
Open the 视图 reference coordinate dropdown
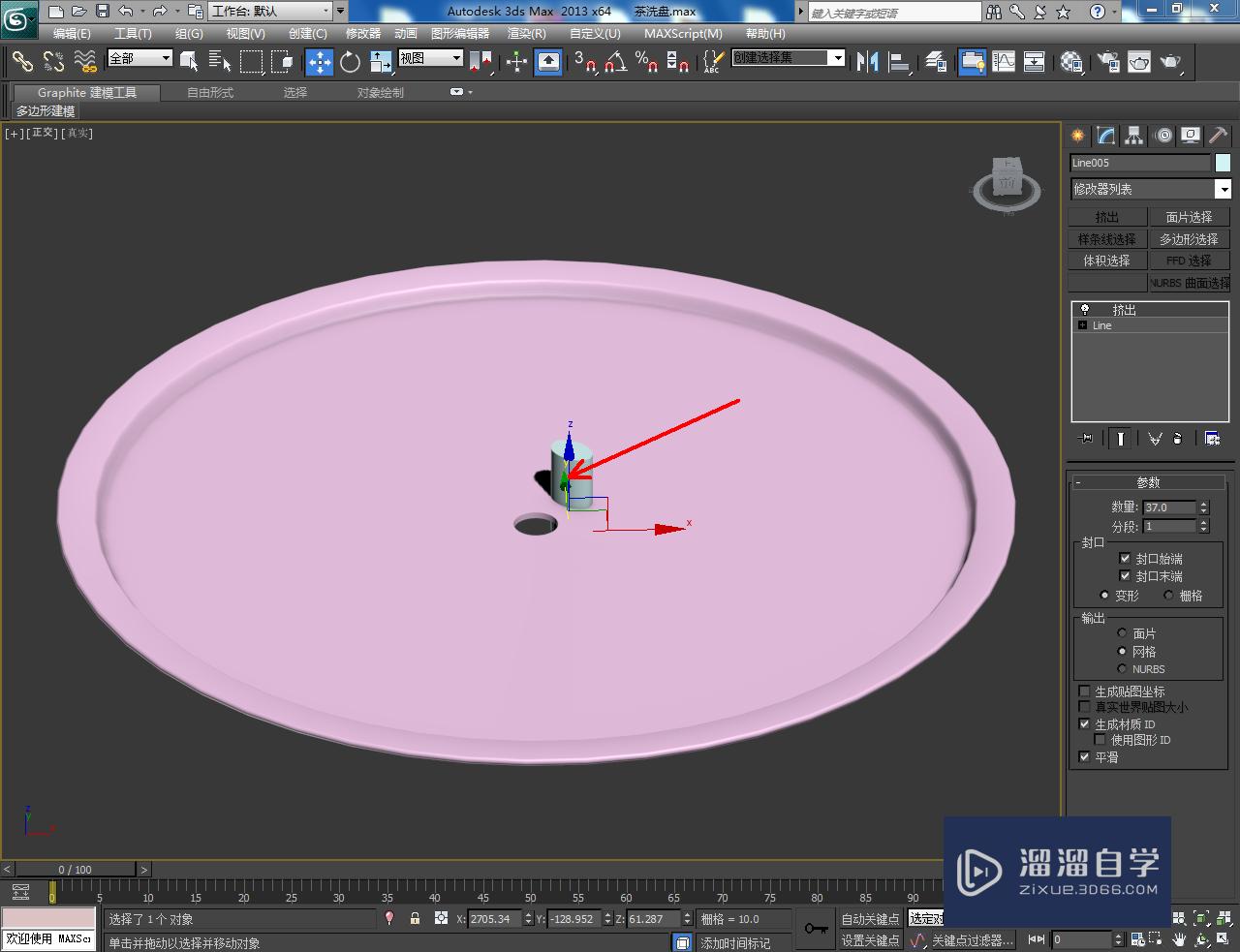pyautogui.click(x=431, y=58)
